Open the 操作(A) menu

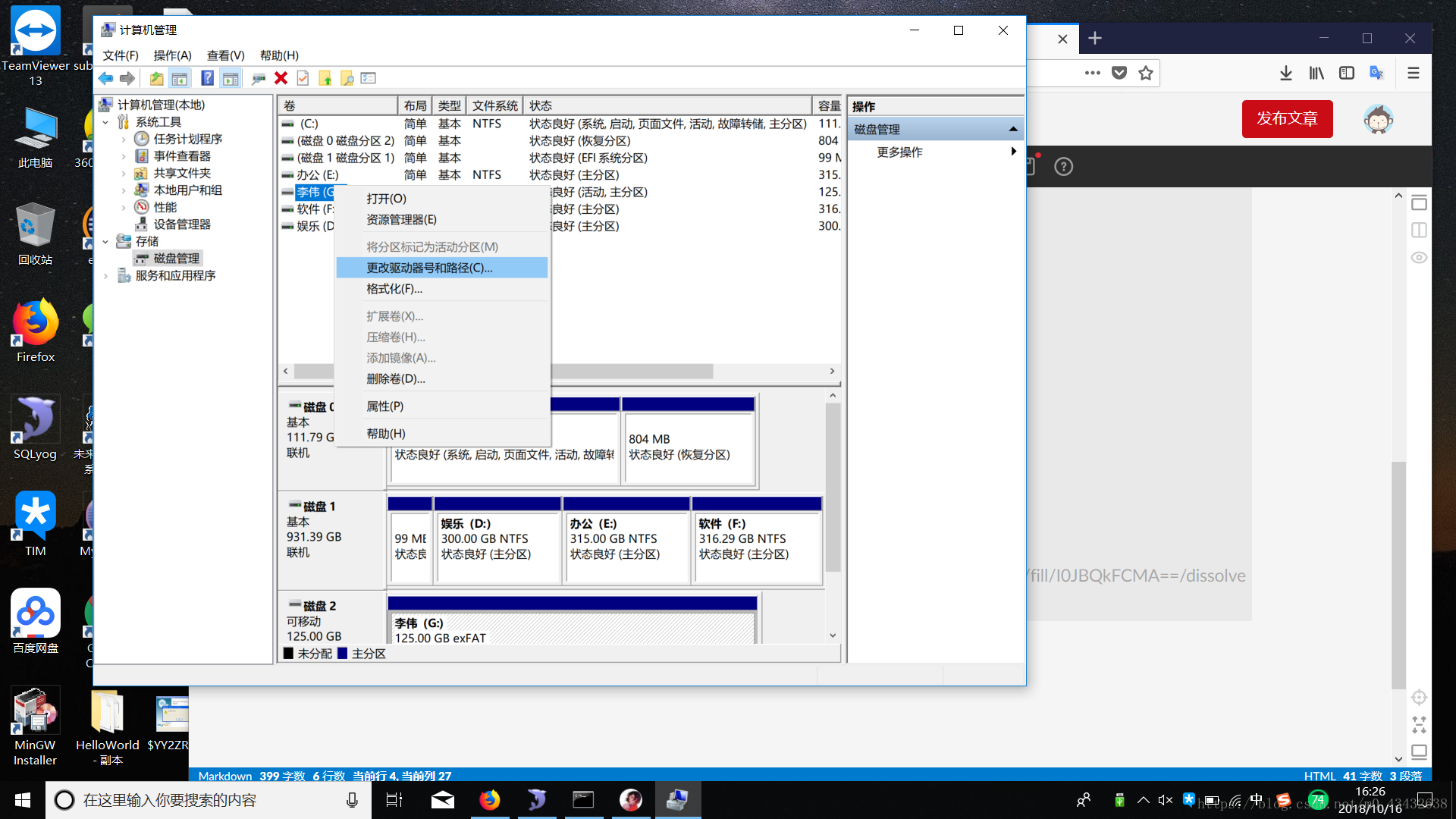coord(172,55)
